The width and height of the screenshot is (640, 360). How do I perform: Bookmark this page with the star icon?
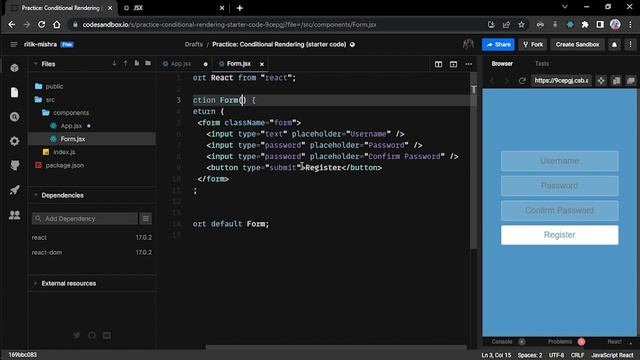coord(521,24)
